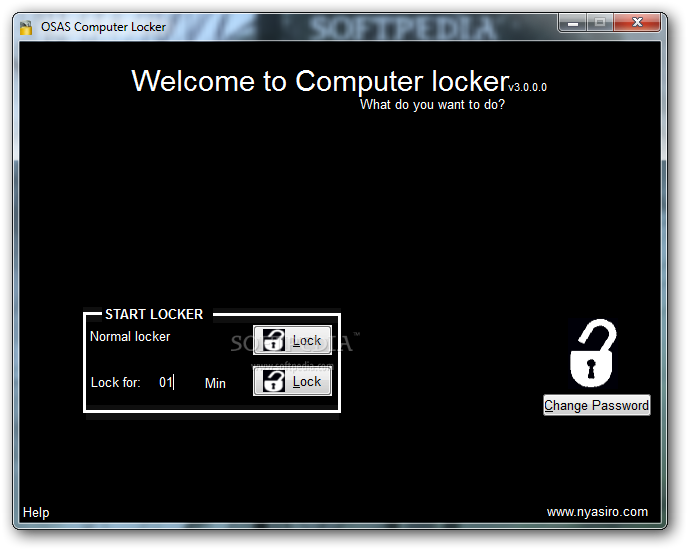
Task: Visit the www.nyasiro.com link
Action: click(597, 512)
